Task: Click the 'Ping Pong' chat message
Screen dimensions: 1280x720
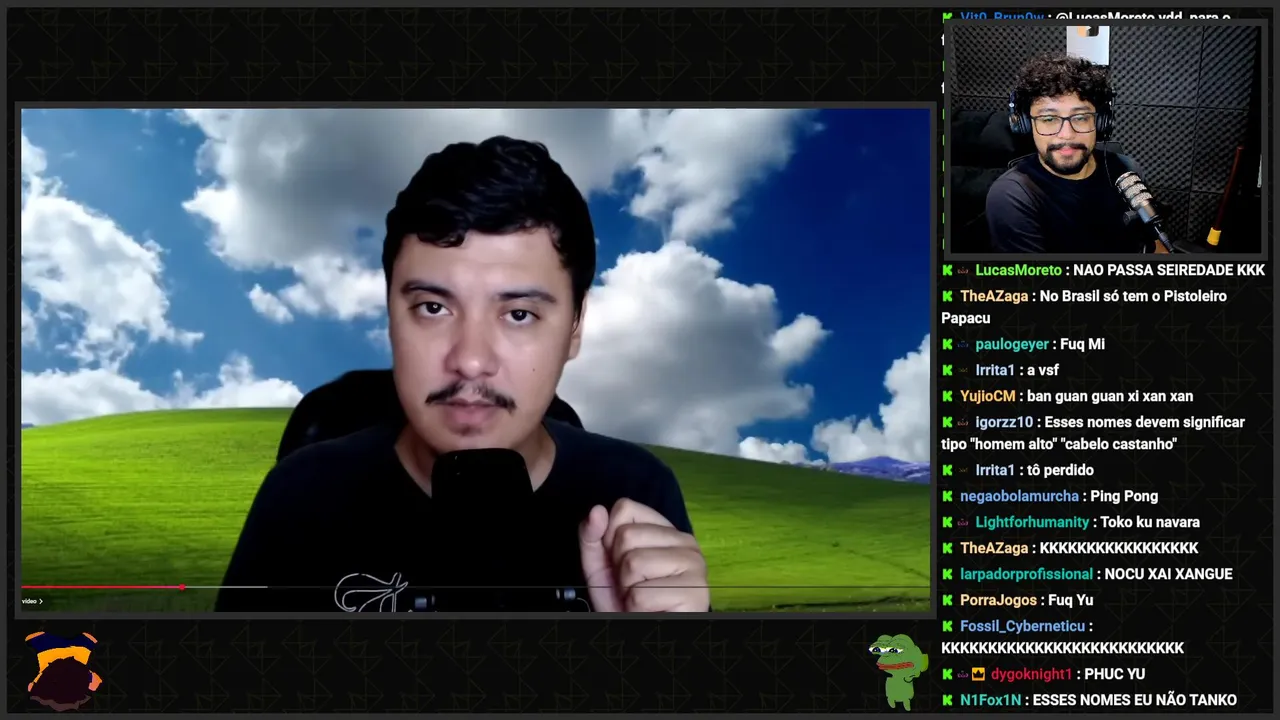Action: (1124, 496)
